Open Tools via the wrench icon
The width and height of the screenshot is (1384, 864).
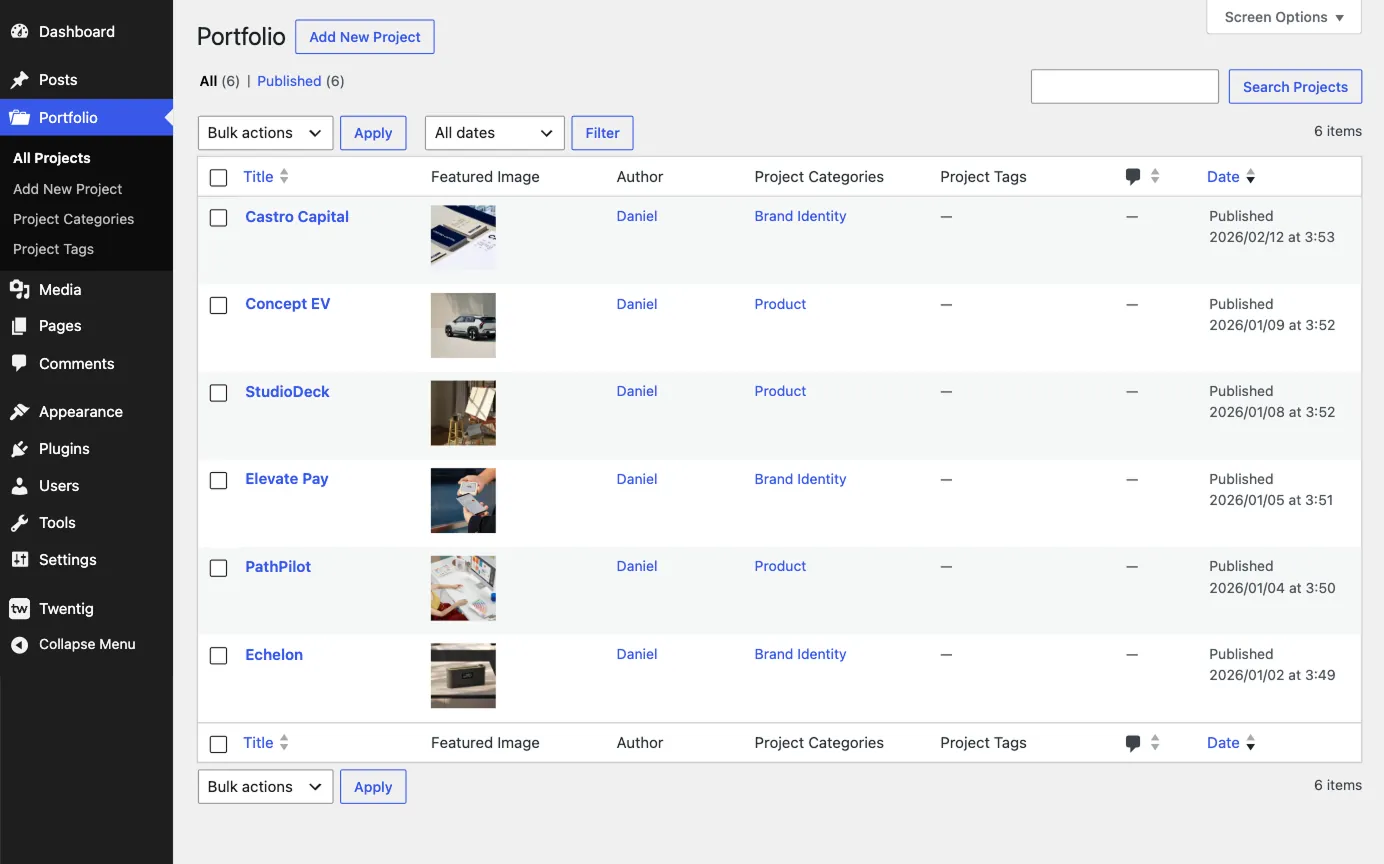20,522
